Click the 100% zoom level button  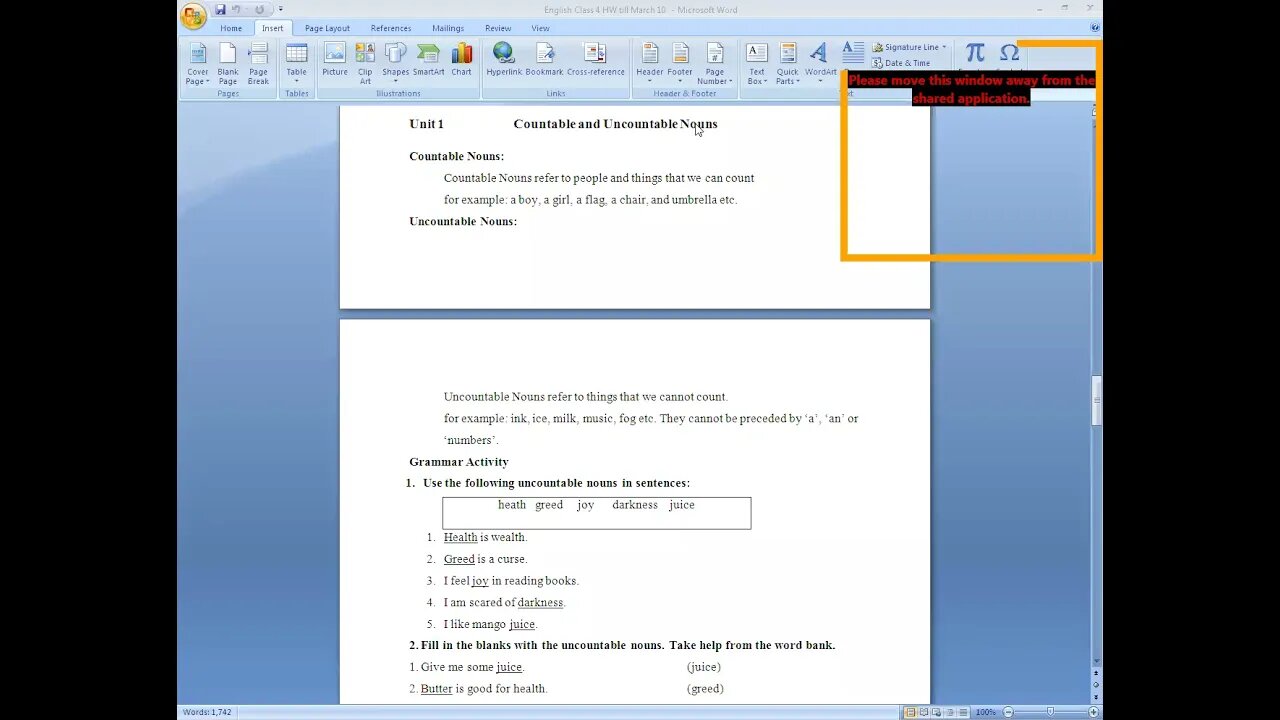[x=985, y=712]
